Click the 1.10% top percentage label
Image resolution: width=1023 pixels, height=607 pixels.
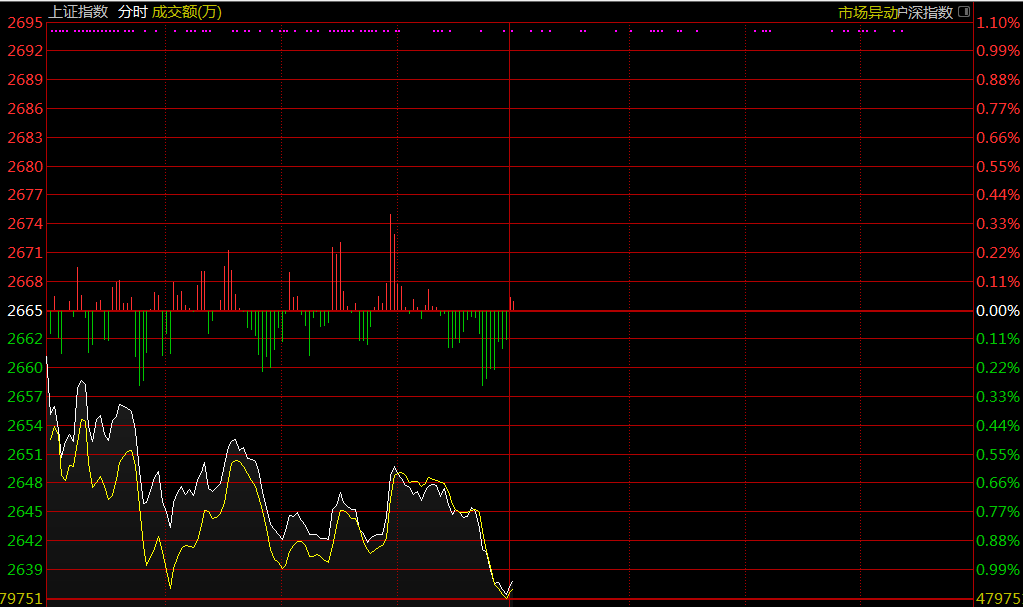pos(996,22)
